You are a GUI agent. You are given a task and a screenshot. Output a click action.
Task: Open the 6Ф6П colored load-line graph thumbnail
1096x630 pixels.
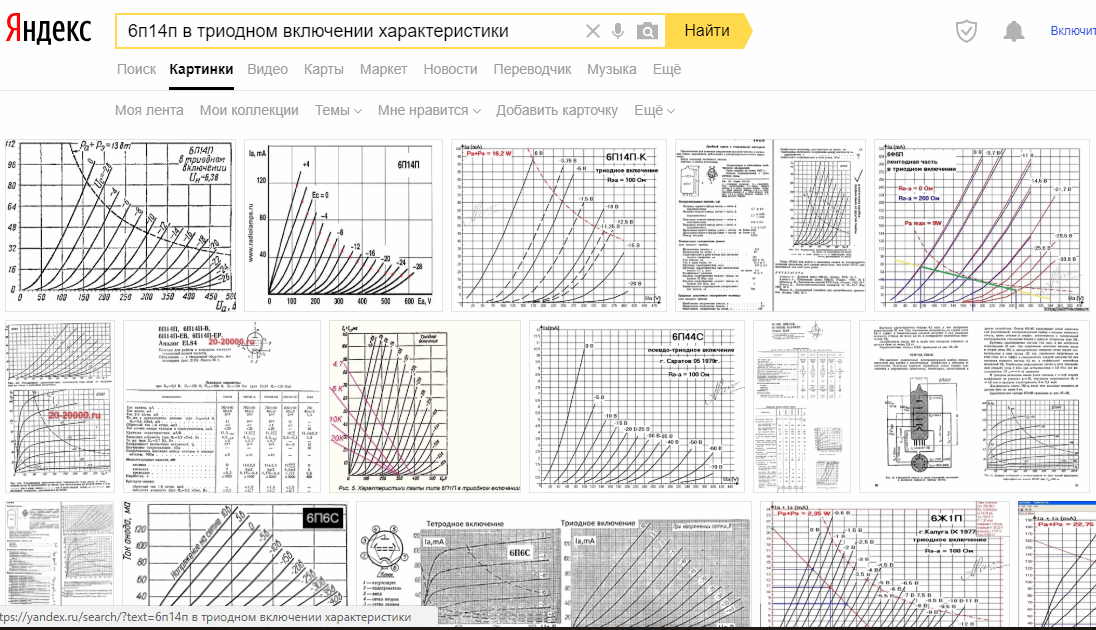tap(982, 225)
